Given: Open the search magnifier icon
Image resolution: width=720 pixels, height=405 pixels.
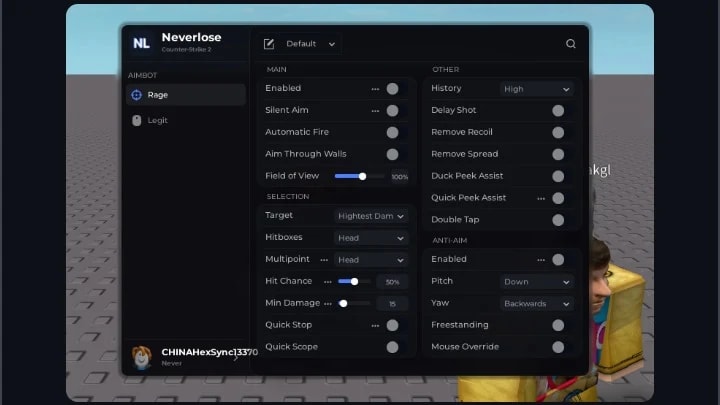Looking at the screenshot, I should point(570,44).
